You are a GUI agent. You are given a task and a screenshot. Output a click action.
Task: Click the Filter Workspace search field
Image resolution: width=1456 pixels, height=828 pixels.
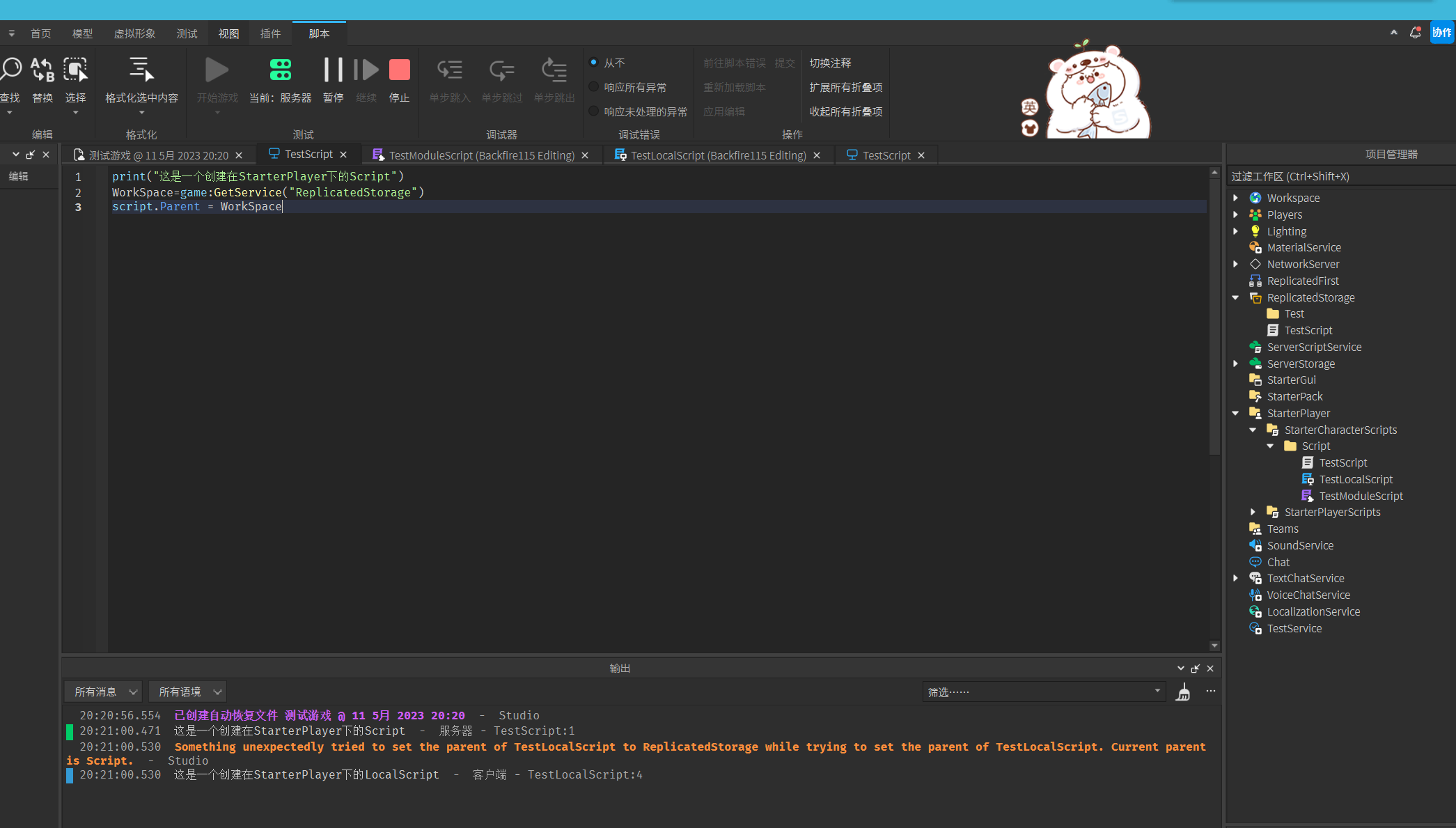pyautogui.click(x=1340, y=177)
